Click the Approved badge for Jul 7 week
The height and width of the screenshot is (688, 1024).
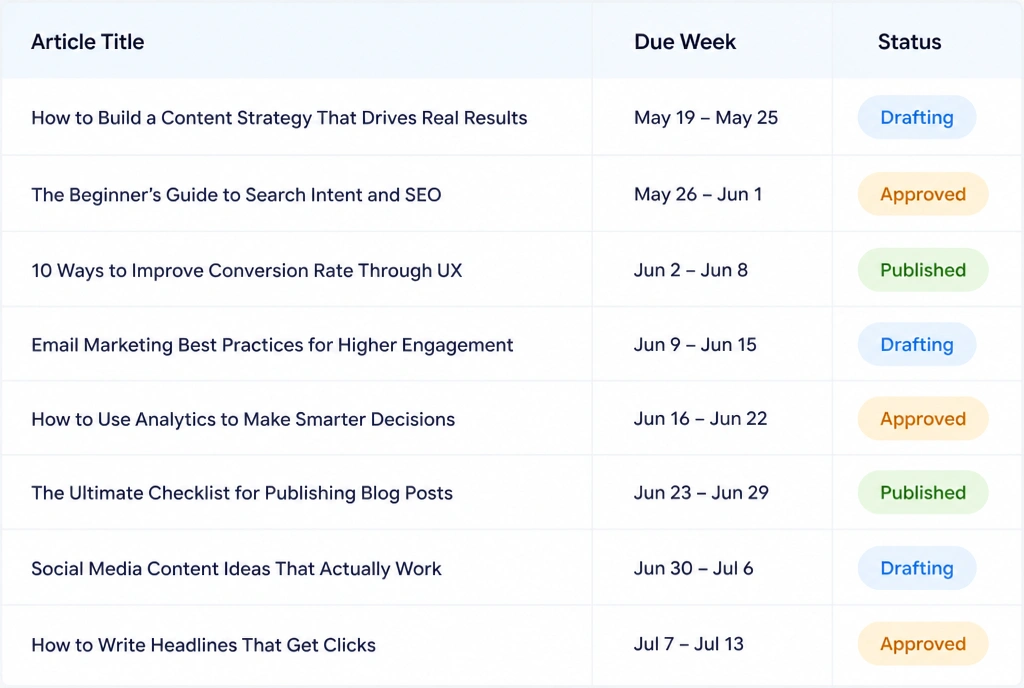click(923, 644)
